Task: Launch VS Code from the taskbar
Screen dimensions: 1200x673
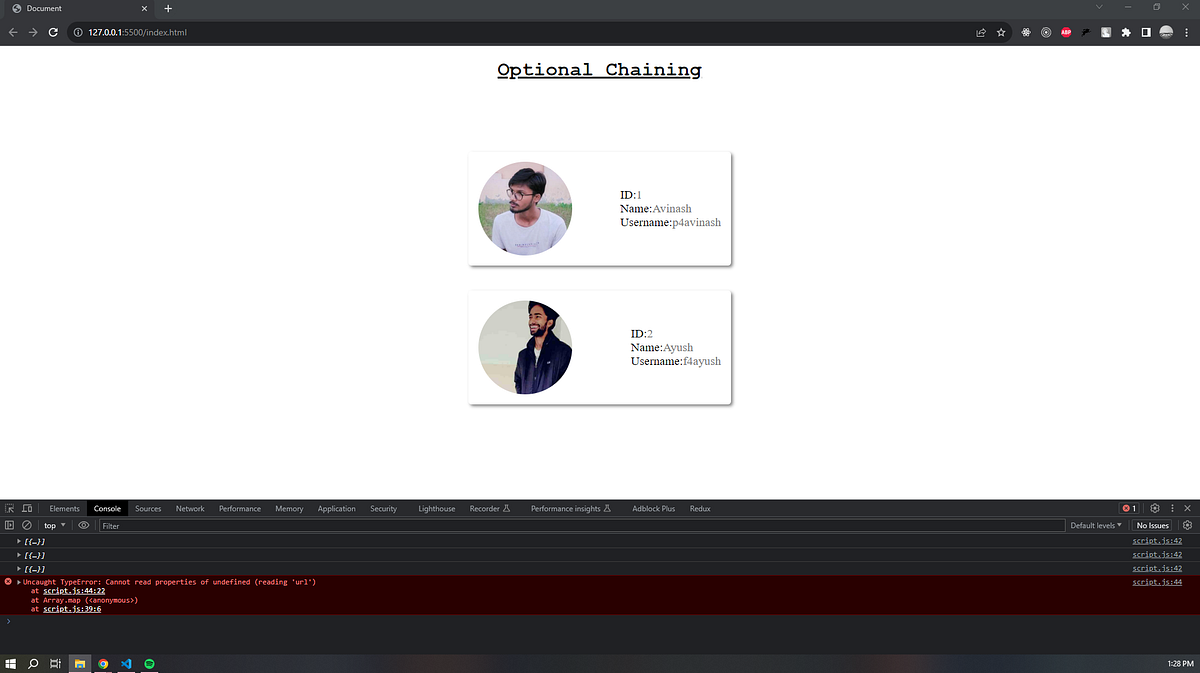Action: click(x=126, y=663)
